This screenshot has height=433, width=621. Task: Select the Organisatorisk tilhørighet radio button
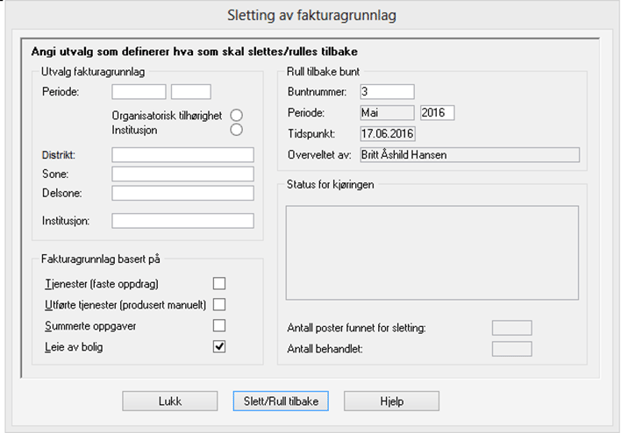point(237,114)
